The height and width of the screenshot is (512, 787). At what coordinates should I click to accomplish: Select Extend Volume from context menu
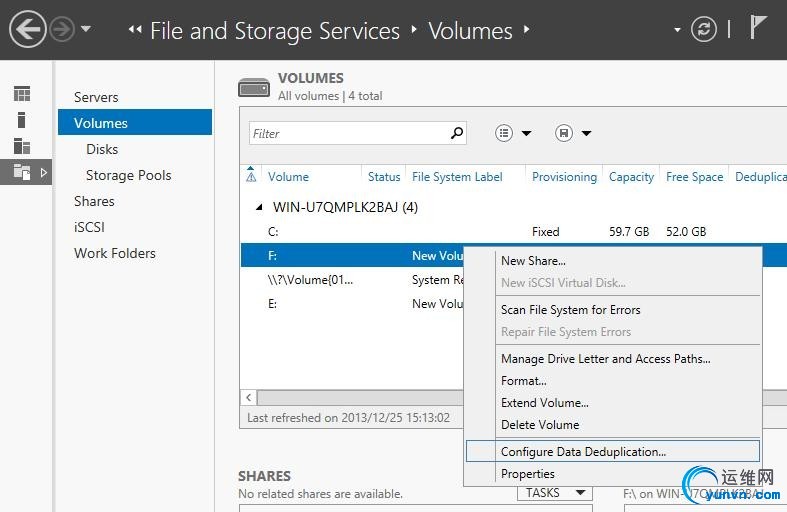coord(544,403)
